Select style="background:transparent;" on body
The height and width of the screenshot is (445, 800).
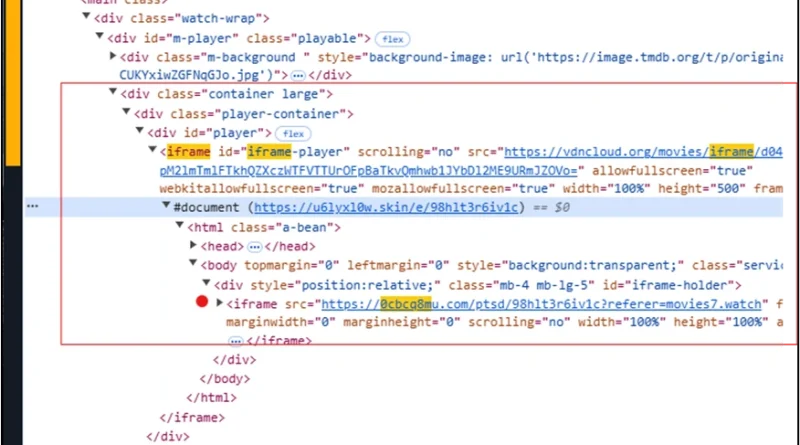570,265
